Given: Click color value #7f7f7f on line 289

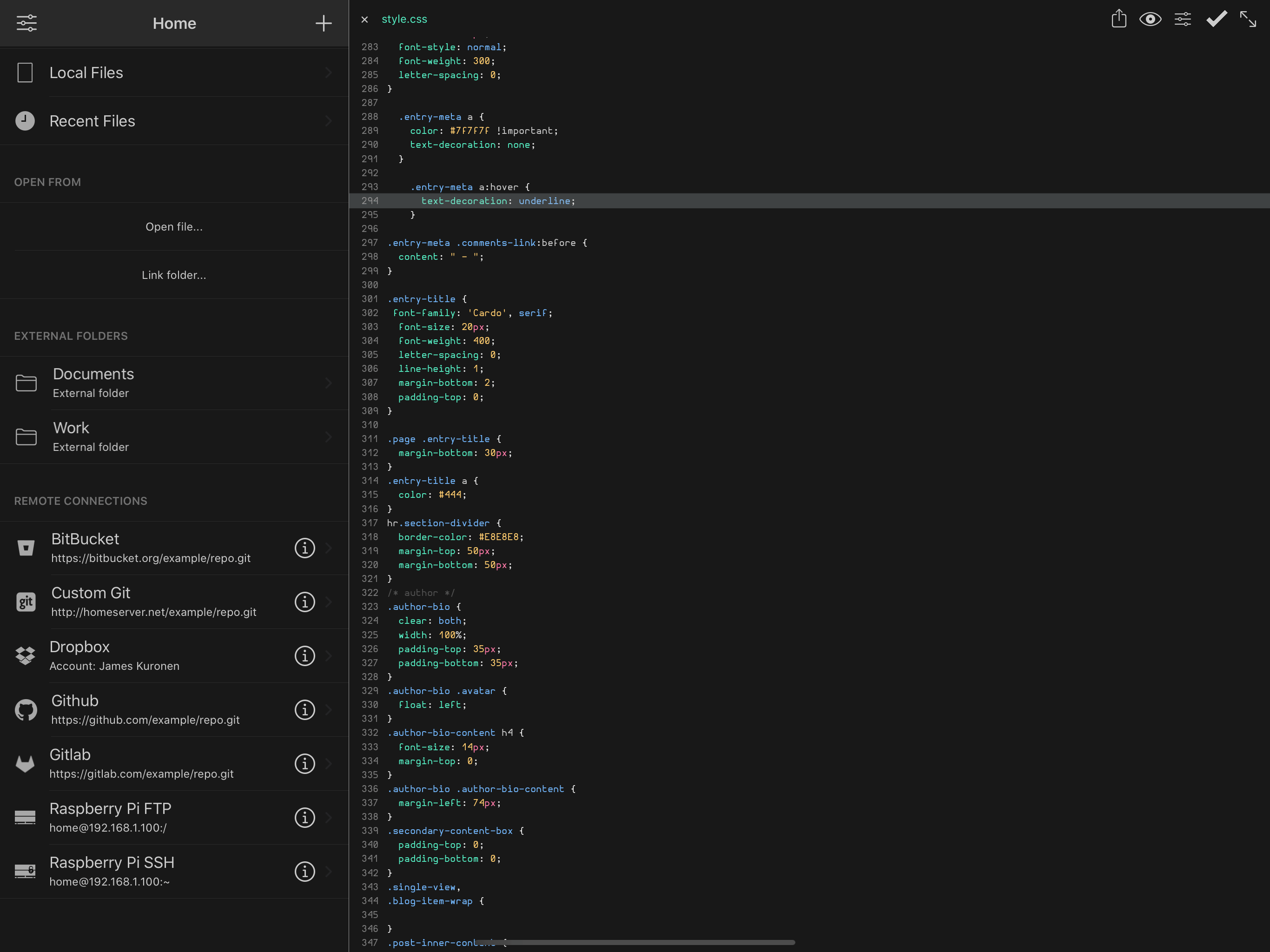Looking at the screenshot, I should click(x=470, y=131).
